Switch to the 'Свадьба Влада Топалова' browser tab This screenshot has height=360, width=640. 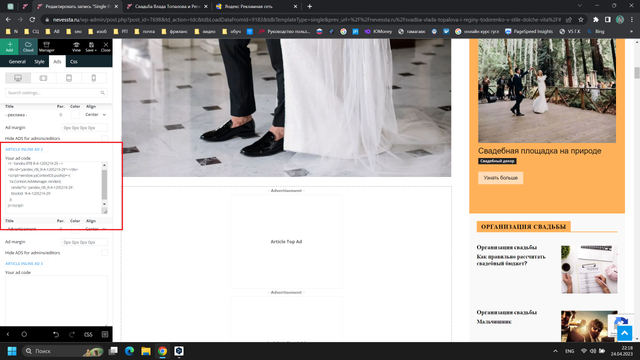coord(167,7)
